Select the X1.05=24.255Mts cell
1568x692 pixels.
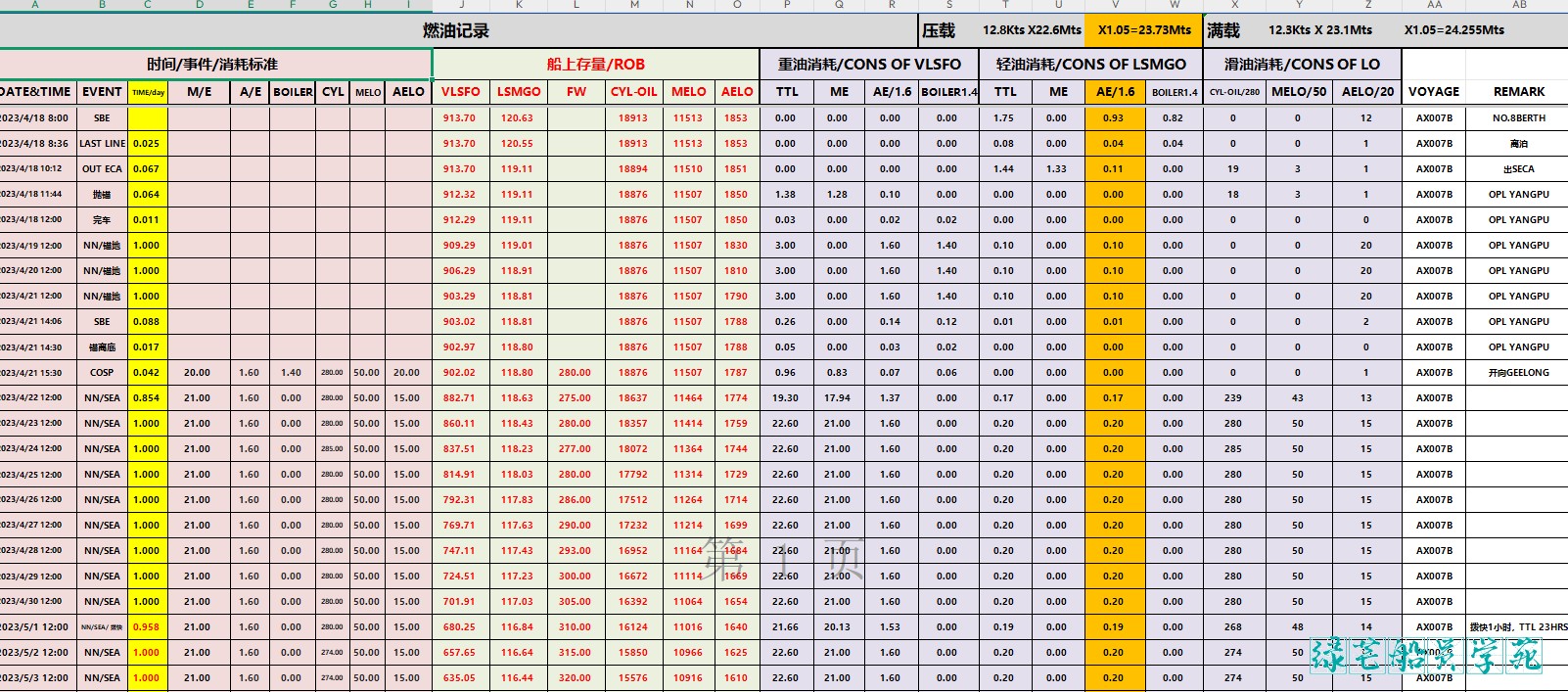(1453, 30)
